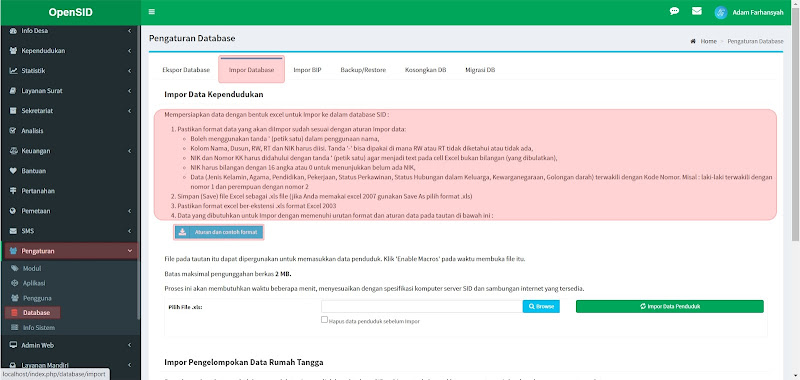The height and width of the screenshot is (380, 800).
Task: Click Pertanahan map signs icon
Action: pyautogui.click(x=13, y=191)
